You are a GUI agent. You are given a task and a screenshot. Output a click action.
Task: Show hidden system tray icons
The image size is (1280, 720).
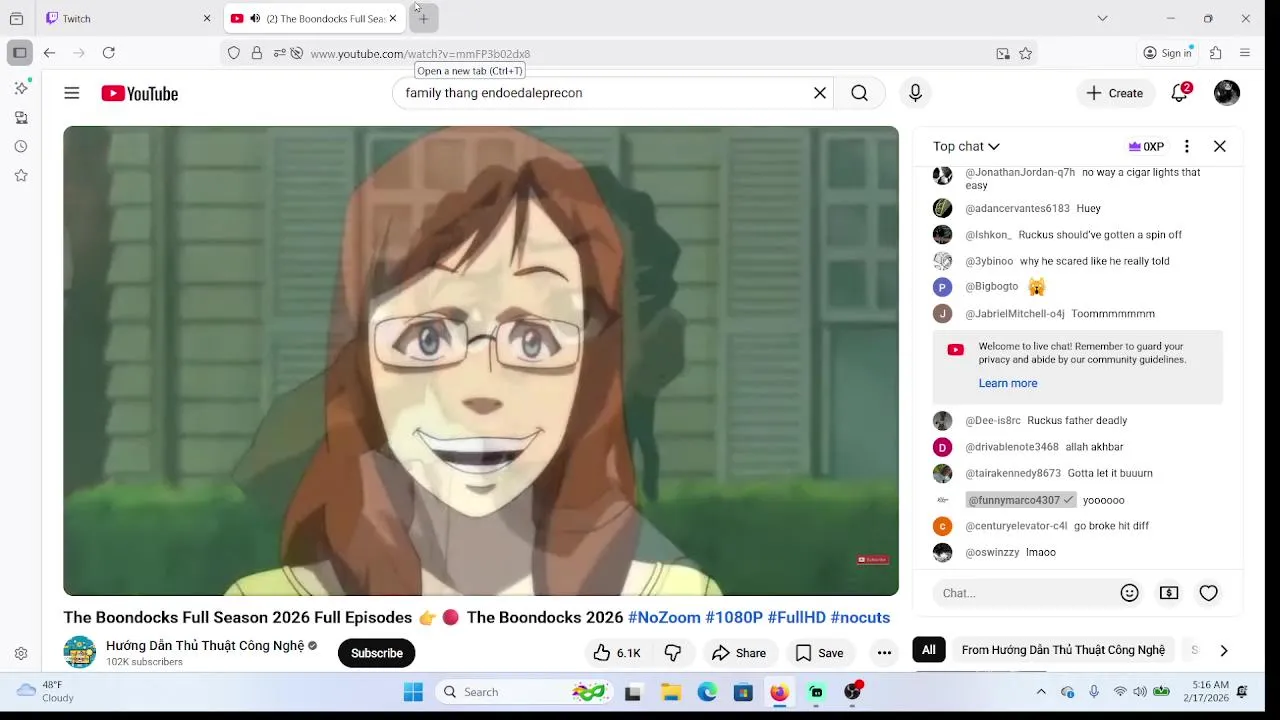(1041, 692)
